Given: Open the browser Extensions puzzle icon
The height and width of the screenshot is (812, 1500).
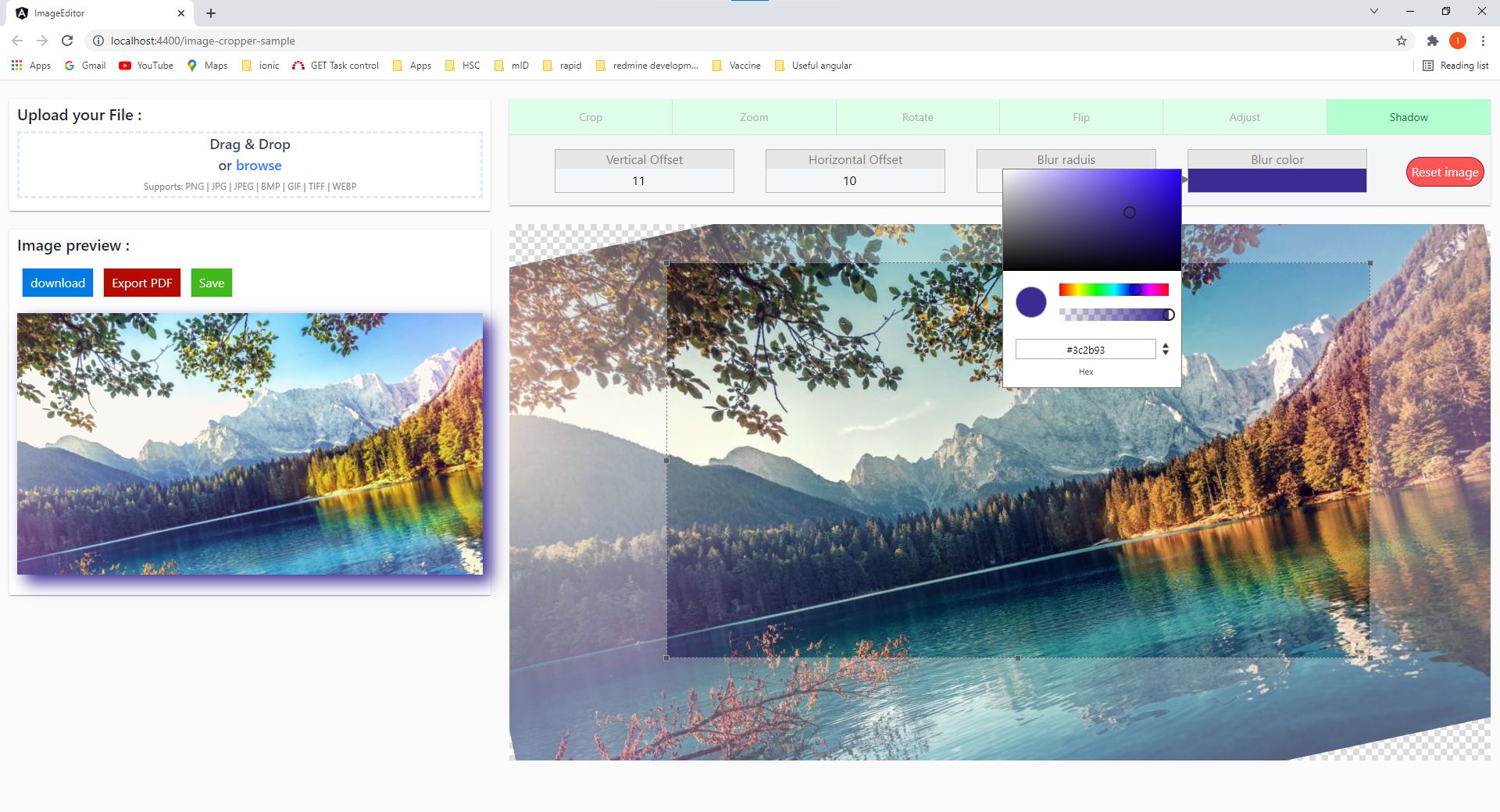Looking at the screenshot, I should [1432, 41].
